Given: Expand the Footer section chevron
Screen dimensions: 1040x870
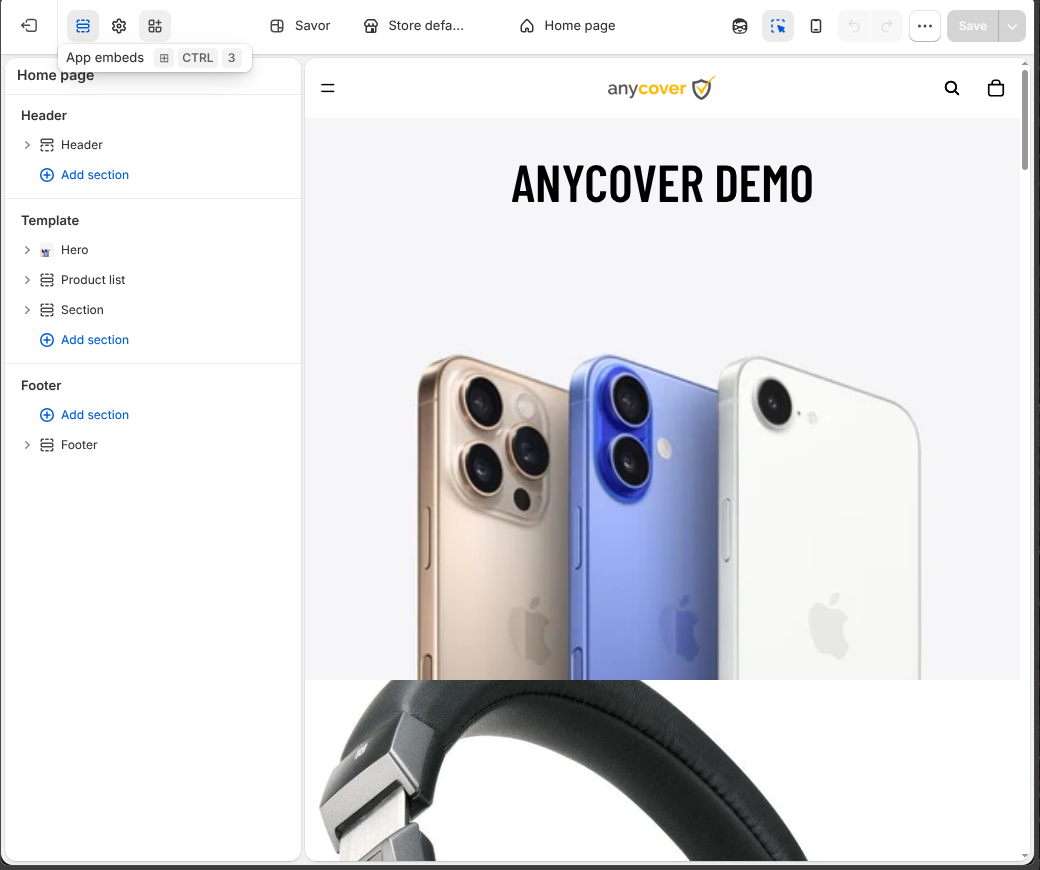Looking at the screenshot, I should [x=27, y=445].
